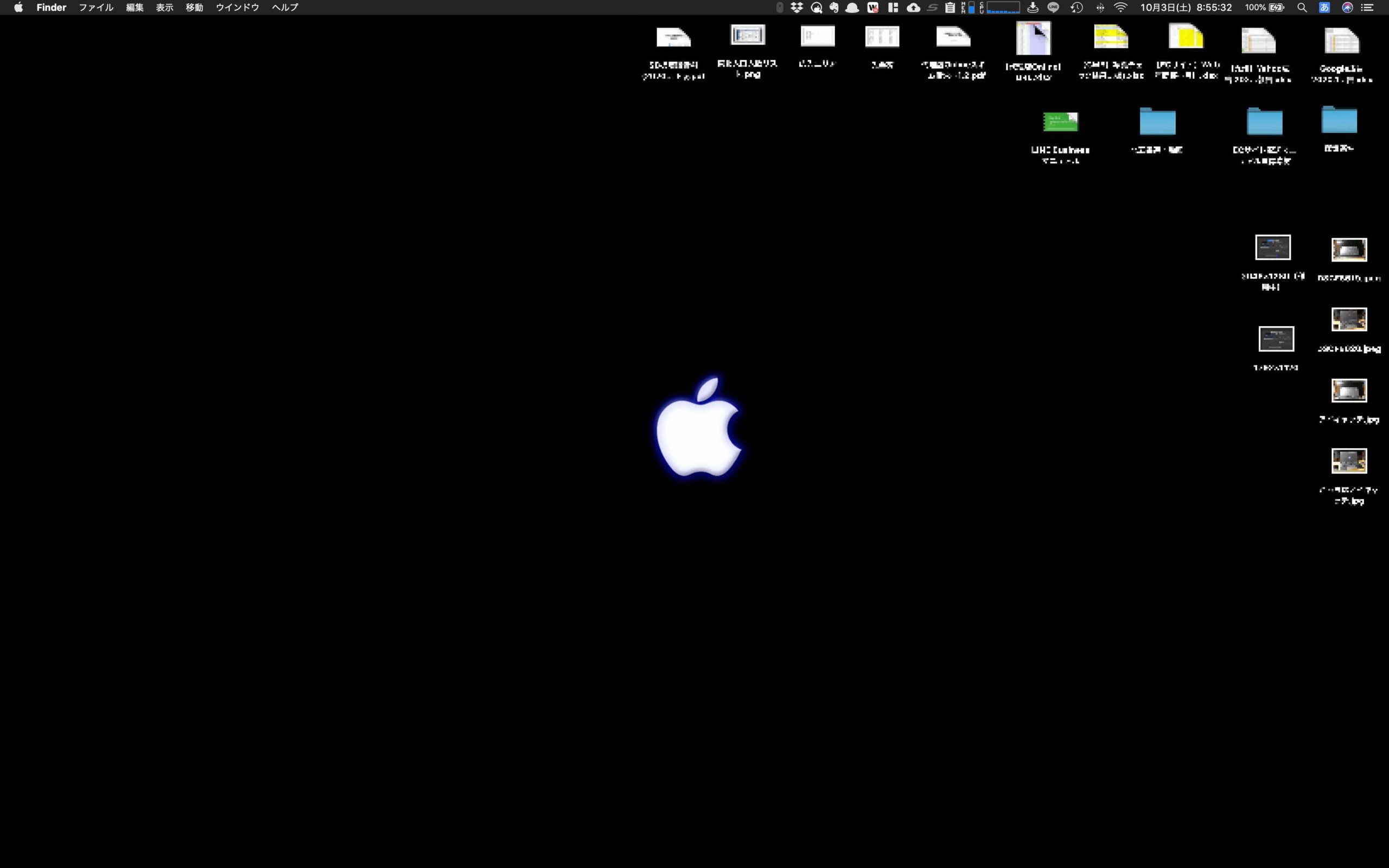Image resolution: width=1389 pixels, height=868 pixels.
Task: Open the 表示 menu
Action: pyautogui.click(x=165, y=8)
